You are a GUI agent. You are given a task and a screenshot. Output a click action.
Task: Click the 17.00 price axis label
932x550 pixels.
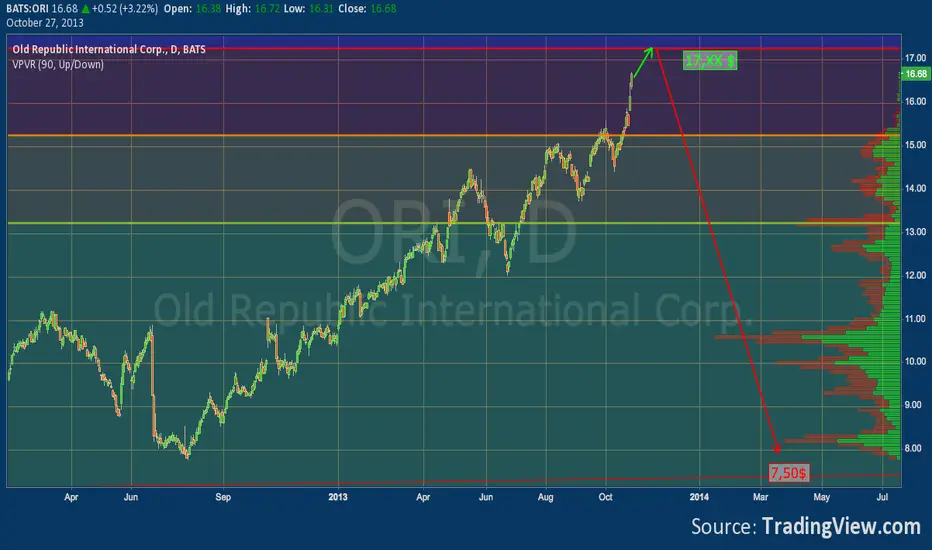click(915, 58)
